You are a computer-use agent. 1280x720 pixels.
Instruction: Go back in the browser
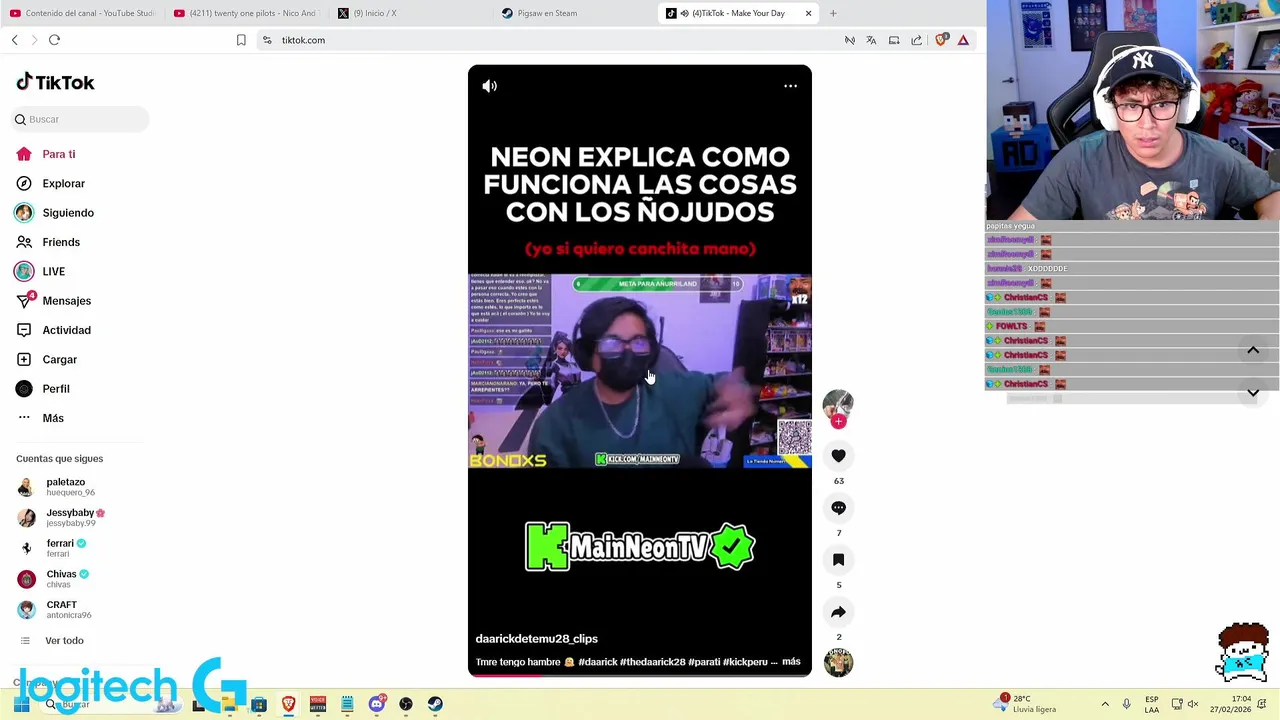point(14,40)
